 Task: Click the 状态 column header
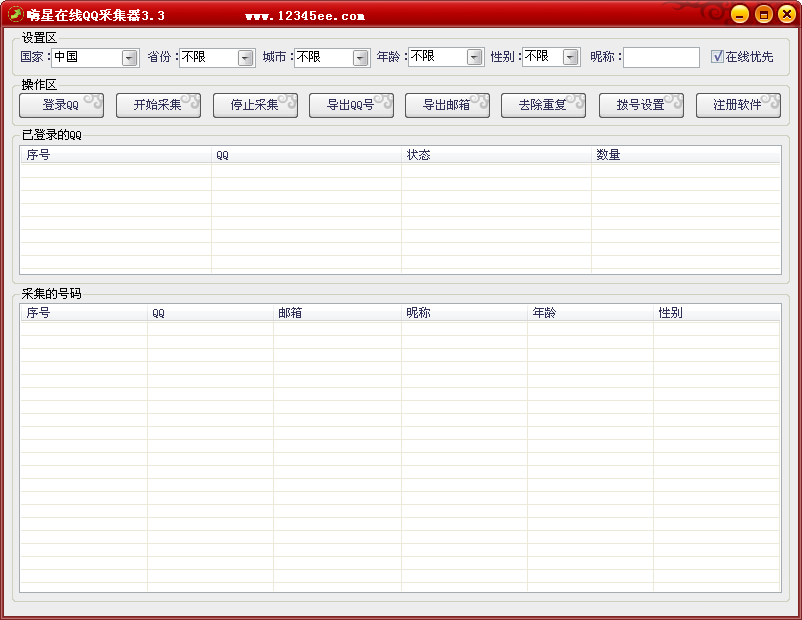(x=497, y=154)
